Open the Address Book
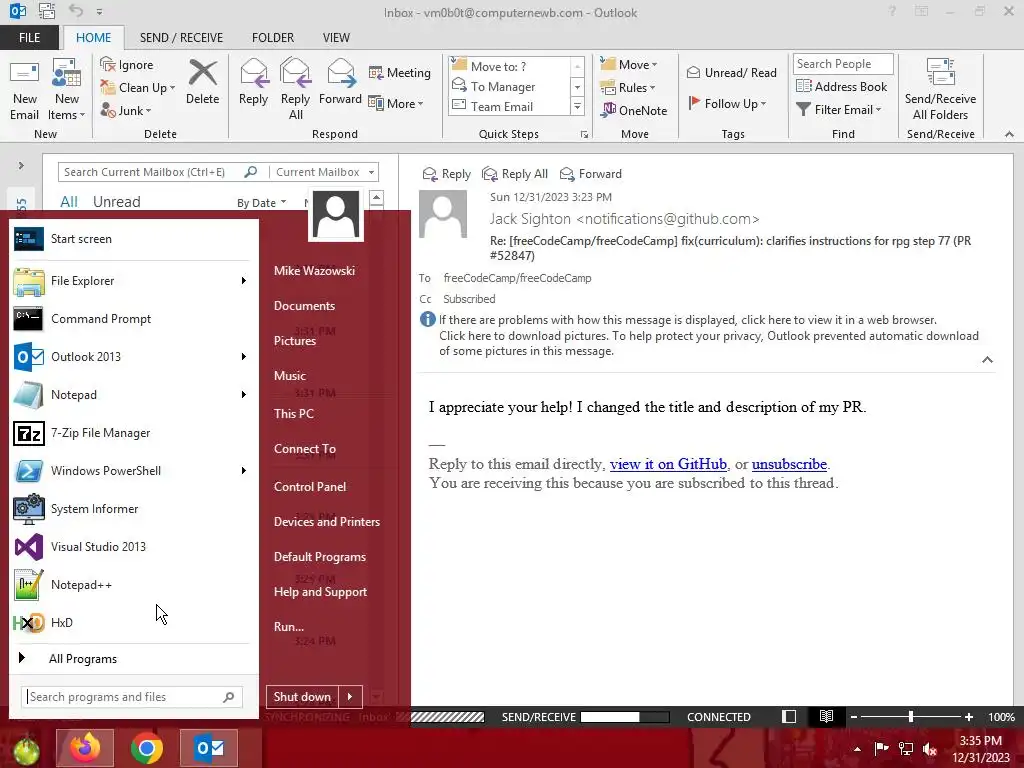This screenshot has height=768, width=1024. tap(841, 86)
